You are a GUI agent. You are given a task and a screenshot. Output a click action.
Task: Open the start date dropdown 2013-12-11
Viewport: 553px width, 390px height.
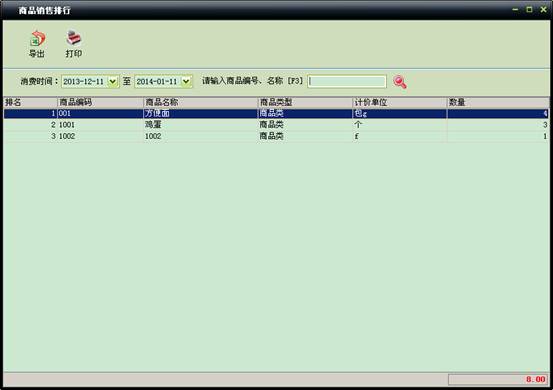[113, 81]
